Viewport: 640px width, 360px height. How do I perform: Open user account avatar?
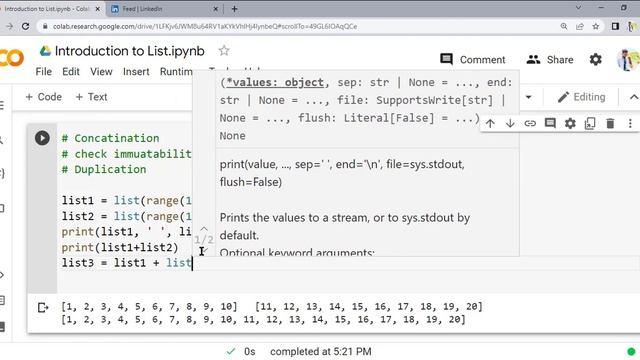pyautogui.click(x=628, y=60)
